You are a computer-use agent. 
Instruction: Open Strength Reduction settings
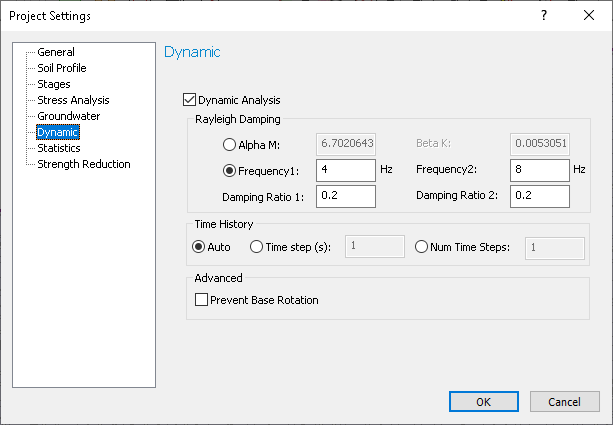[x=84, y=164]
